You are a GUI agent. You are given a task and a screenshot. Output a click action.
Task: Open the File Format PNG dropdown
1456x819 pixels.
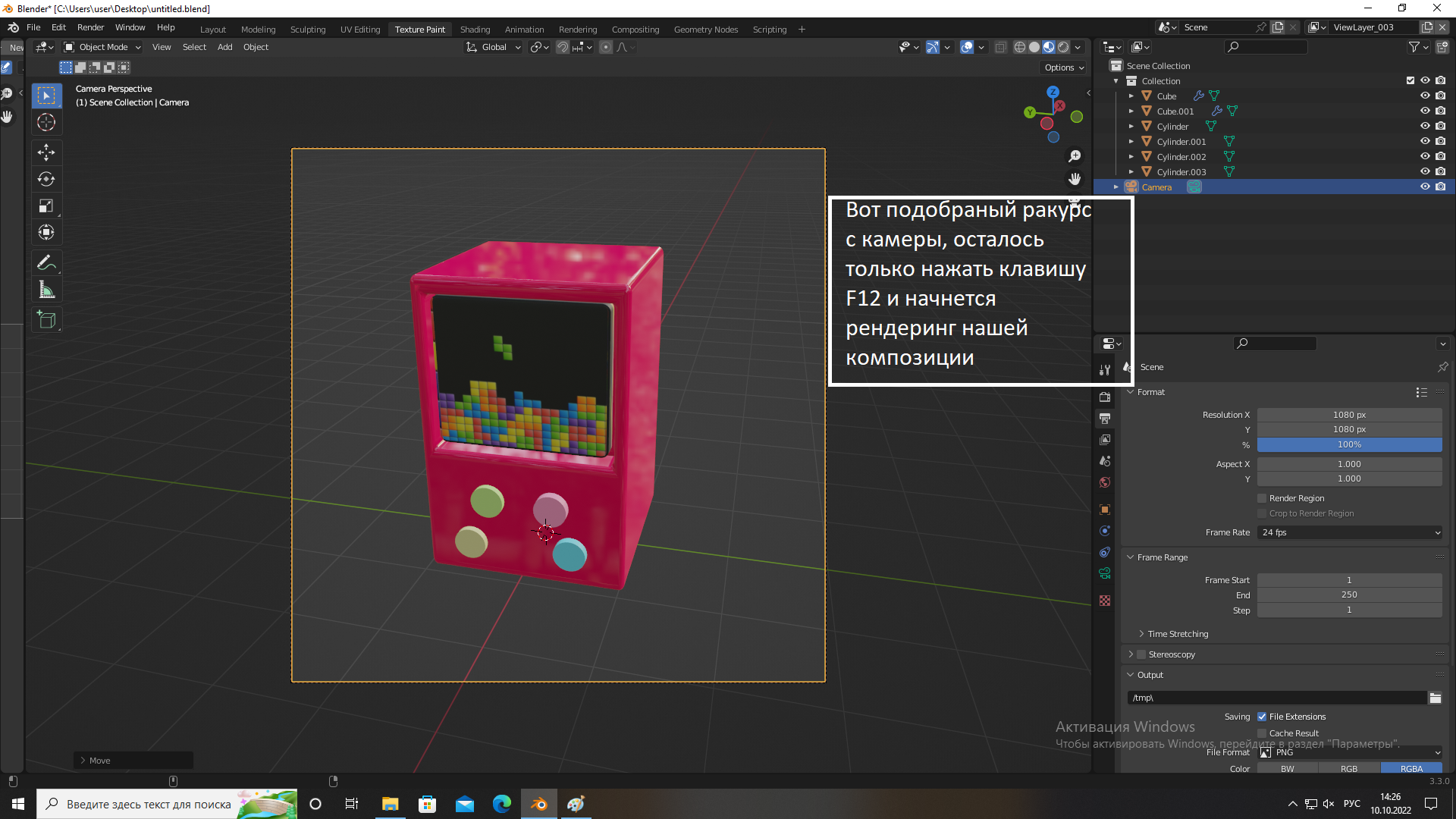click(x=1350, y=752)
